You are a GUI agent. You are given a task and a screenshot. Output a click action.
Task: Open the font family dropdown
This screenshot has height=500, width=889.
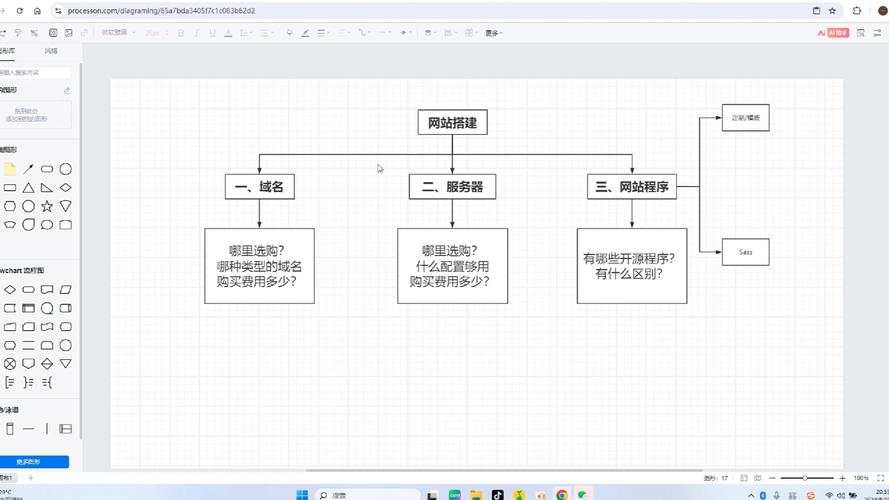coord(118,33)
